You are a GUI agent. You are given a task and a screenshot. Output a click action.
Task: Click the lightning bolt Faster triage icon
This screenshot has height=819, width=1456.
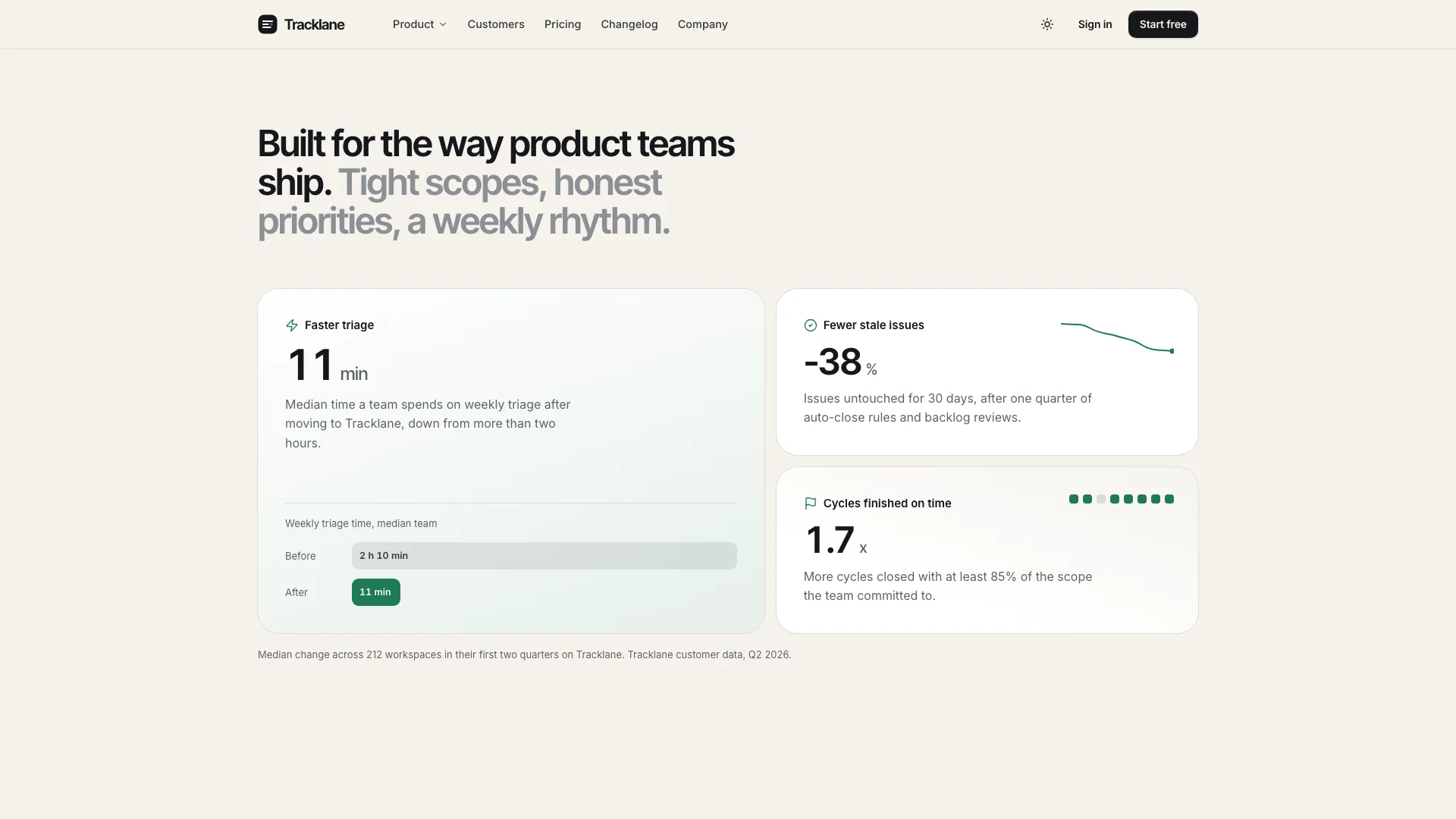pos(292,325)
